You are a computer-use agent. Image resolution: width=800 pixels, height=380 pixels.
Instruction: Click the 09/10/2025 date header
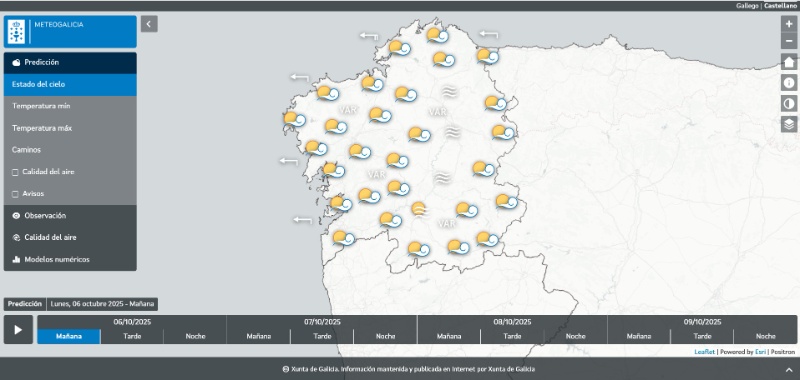point(702,322)
